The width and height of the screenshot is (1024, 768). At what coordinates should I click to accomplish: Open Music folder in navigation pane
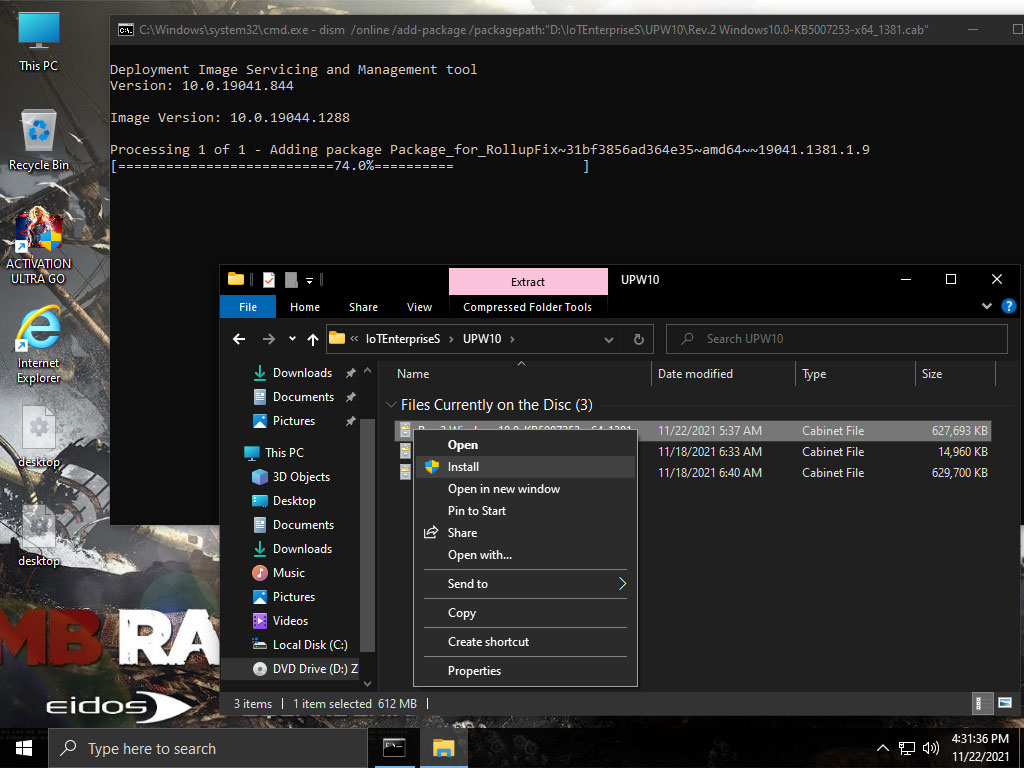point(289,573)
